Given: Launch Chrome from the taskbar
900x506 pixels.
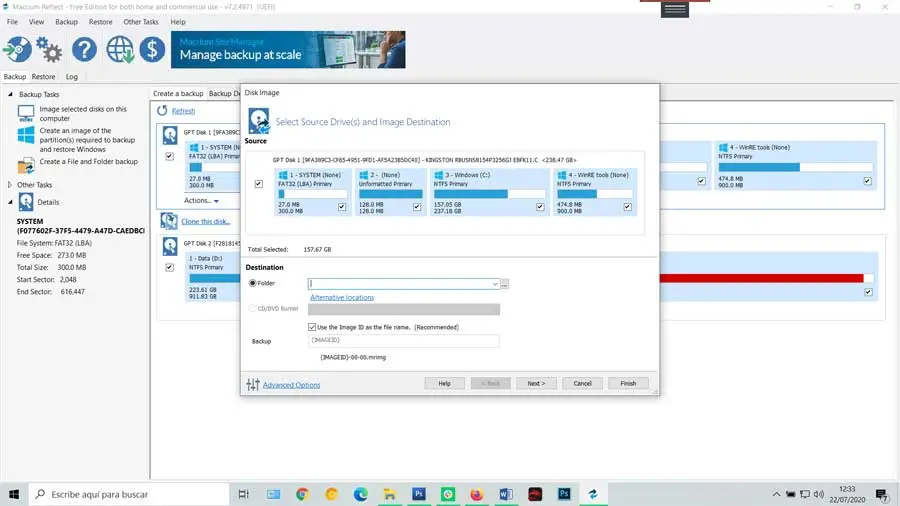Looking at the screenshot, I should click(x=302, y=494).
